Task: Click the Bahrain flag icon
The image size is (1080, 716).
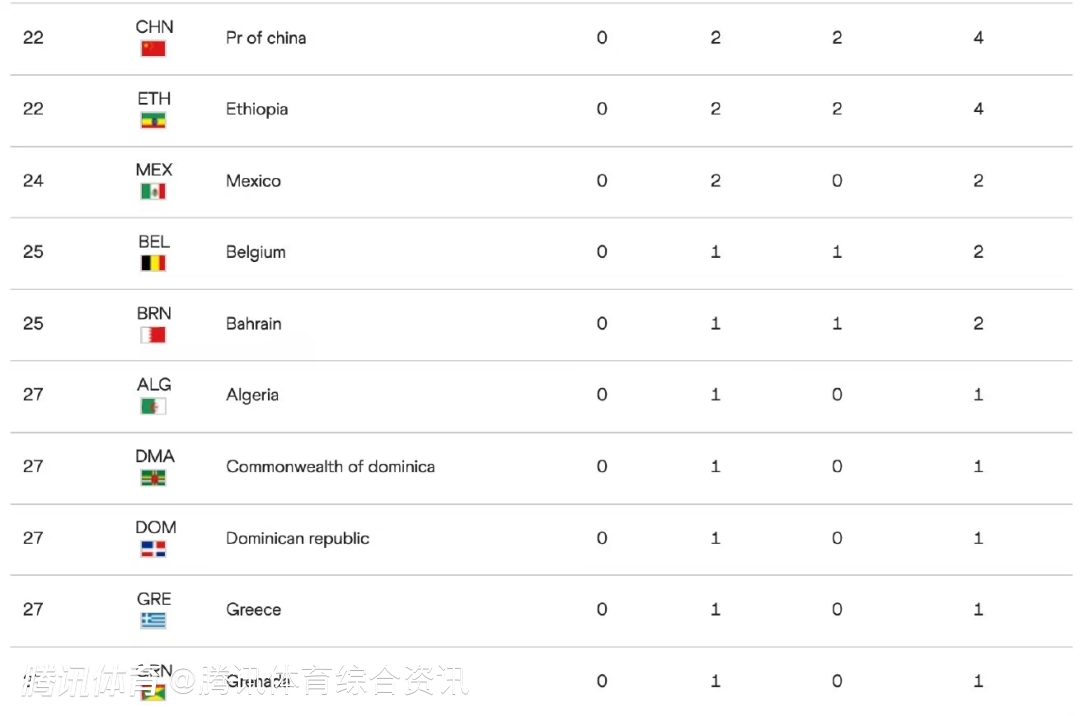Action: point(153,335)
